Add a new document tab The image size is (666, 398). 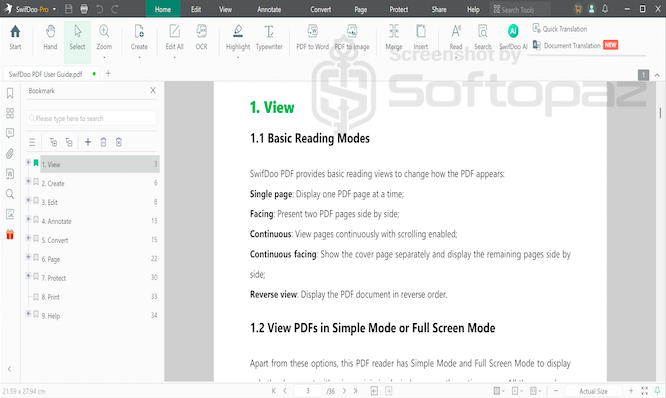pyautogui.click(x=108, y=73)
